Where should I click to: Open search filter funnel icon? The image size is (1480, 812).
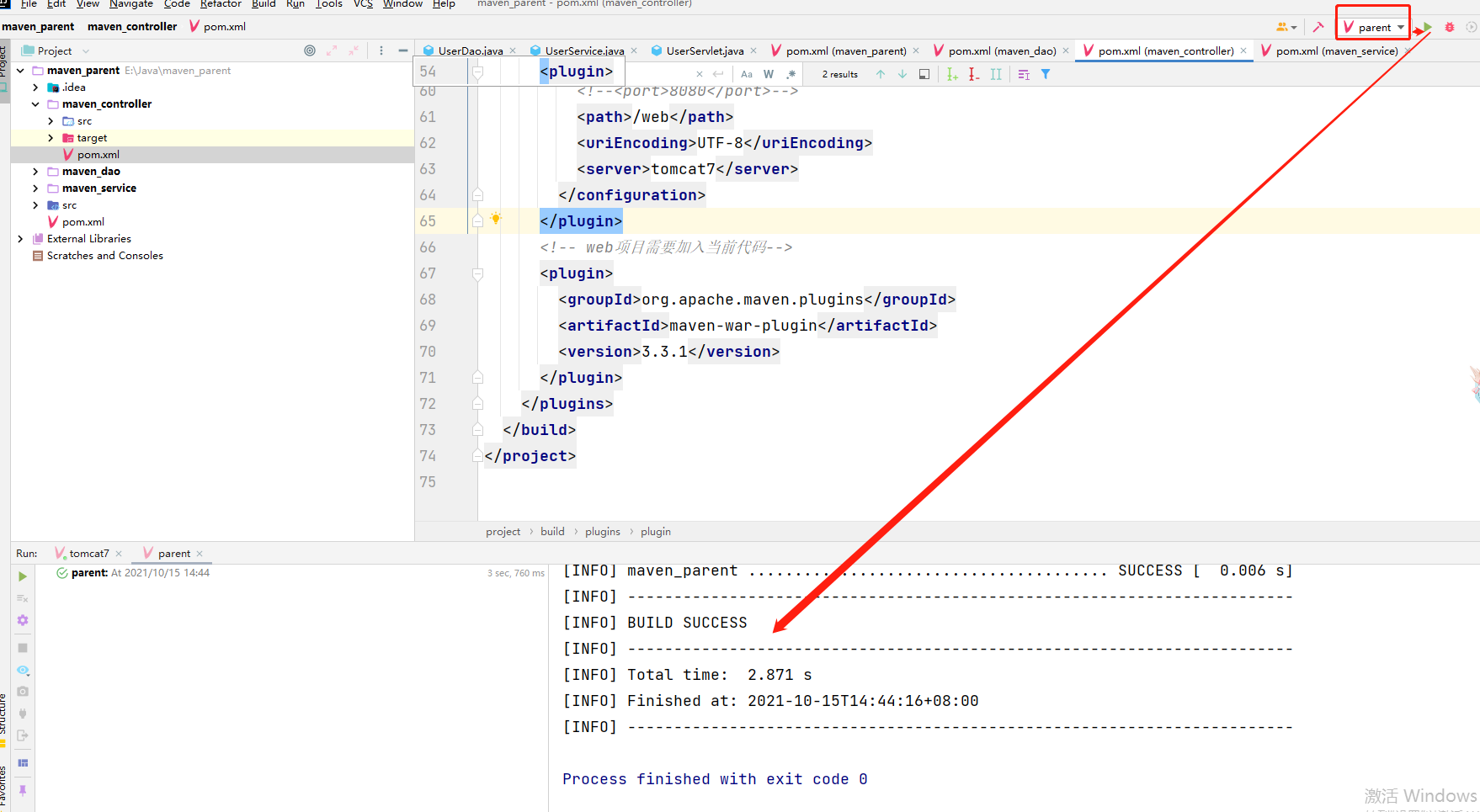pyautogui.click(x=1046, y=74)
